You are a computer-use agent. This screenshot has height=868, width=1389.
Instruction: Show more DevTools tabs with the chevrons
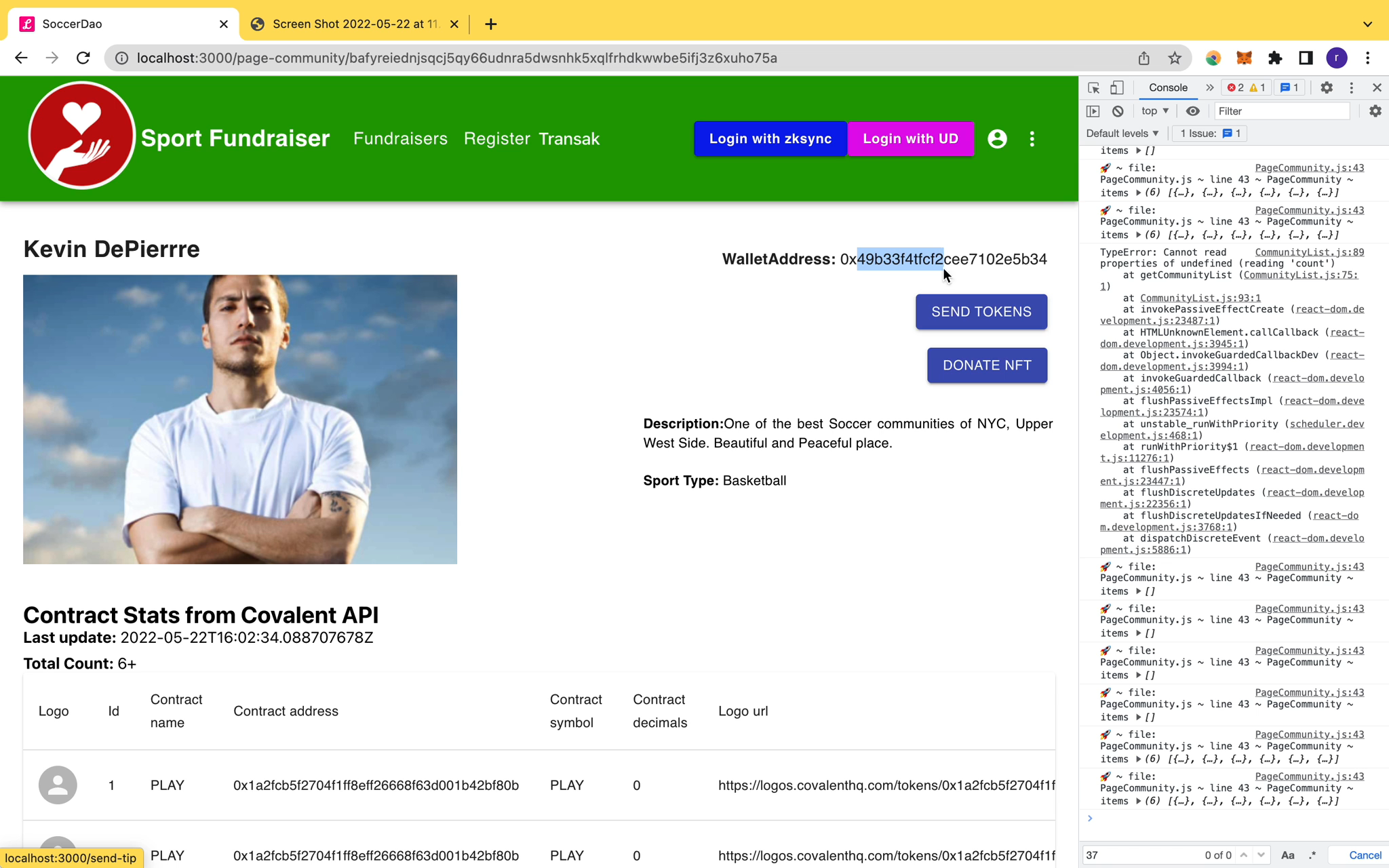point(1209,88)
